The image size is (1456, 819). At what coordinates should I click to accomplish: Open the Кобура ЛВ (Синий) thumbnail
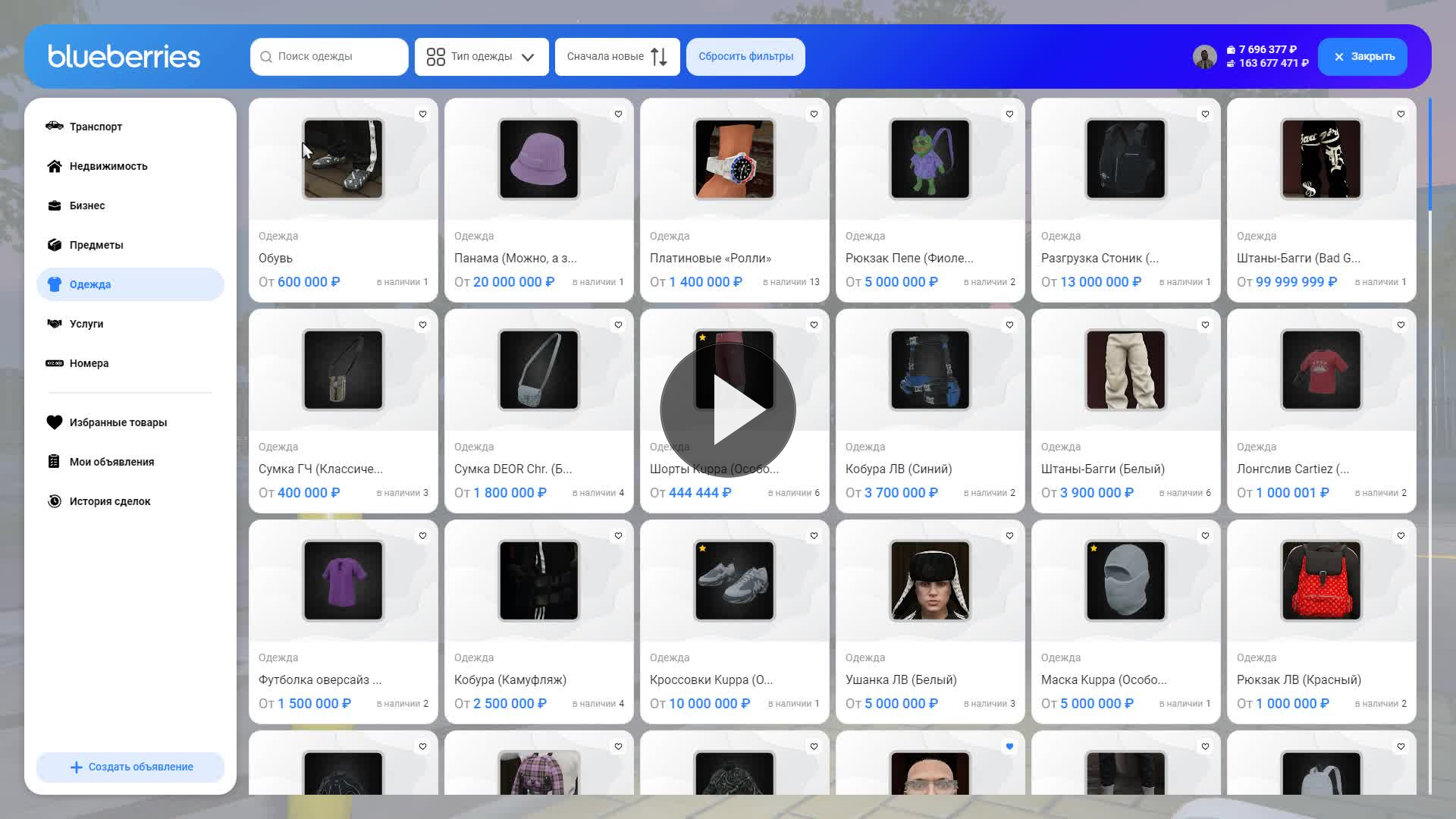coord(930,370)
